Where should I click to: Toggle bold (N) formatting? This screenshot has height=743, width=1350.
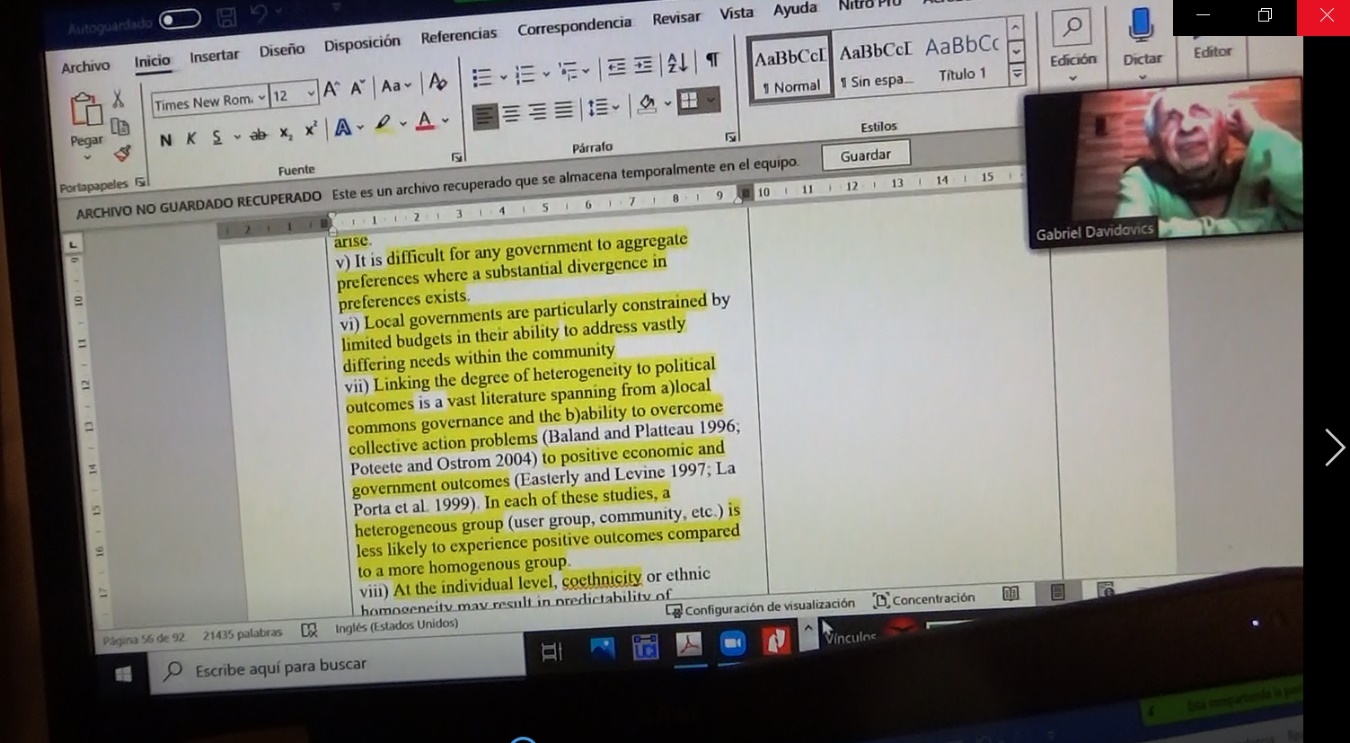coord(166,140)
